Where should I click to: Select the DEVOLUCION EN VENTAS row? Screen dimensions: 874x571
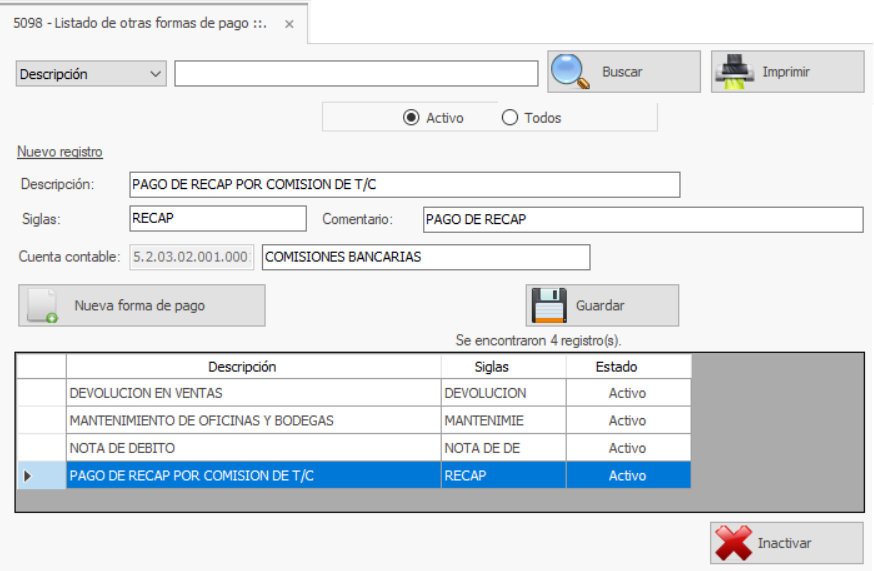click(253, 393)
